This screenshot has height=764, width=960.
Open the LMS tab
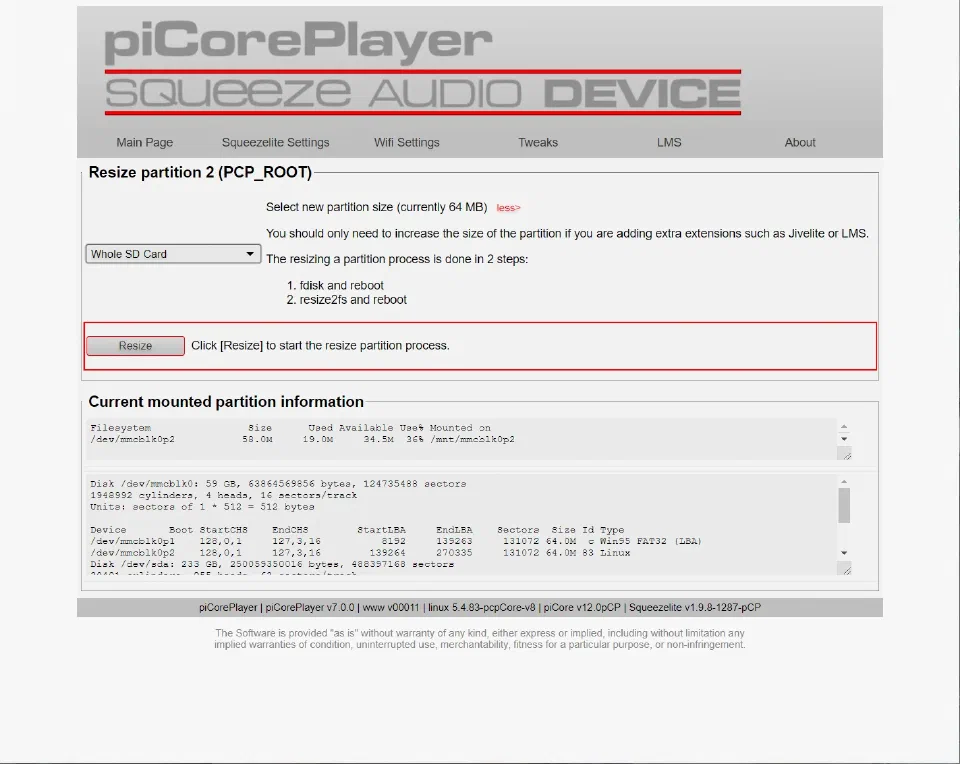tap(669, 142)
